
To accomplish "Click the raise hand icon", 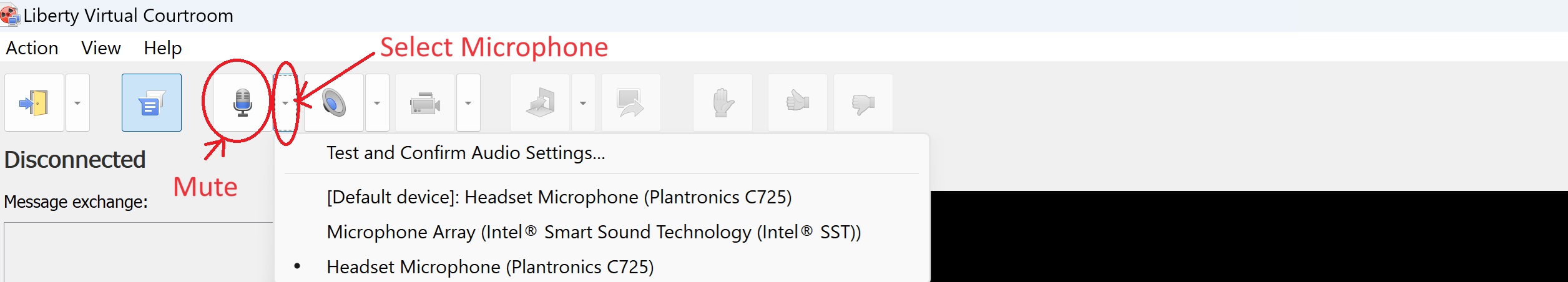I will coord(723,103).
